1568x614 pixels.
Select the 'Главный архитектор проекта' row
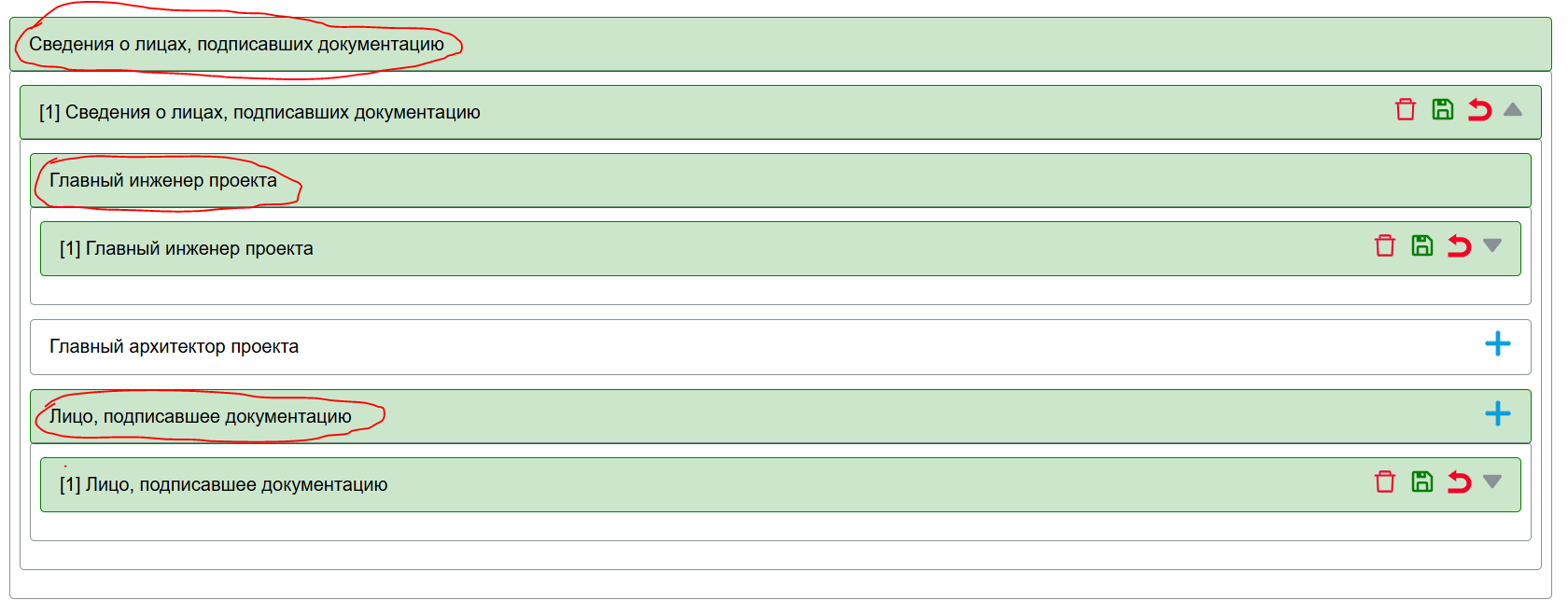tap(175, 346)
